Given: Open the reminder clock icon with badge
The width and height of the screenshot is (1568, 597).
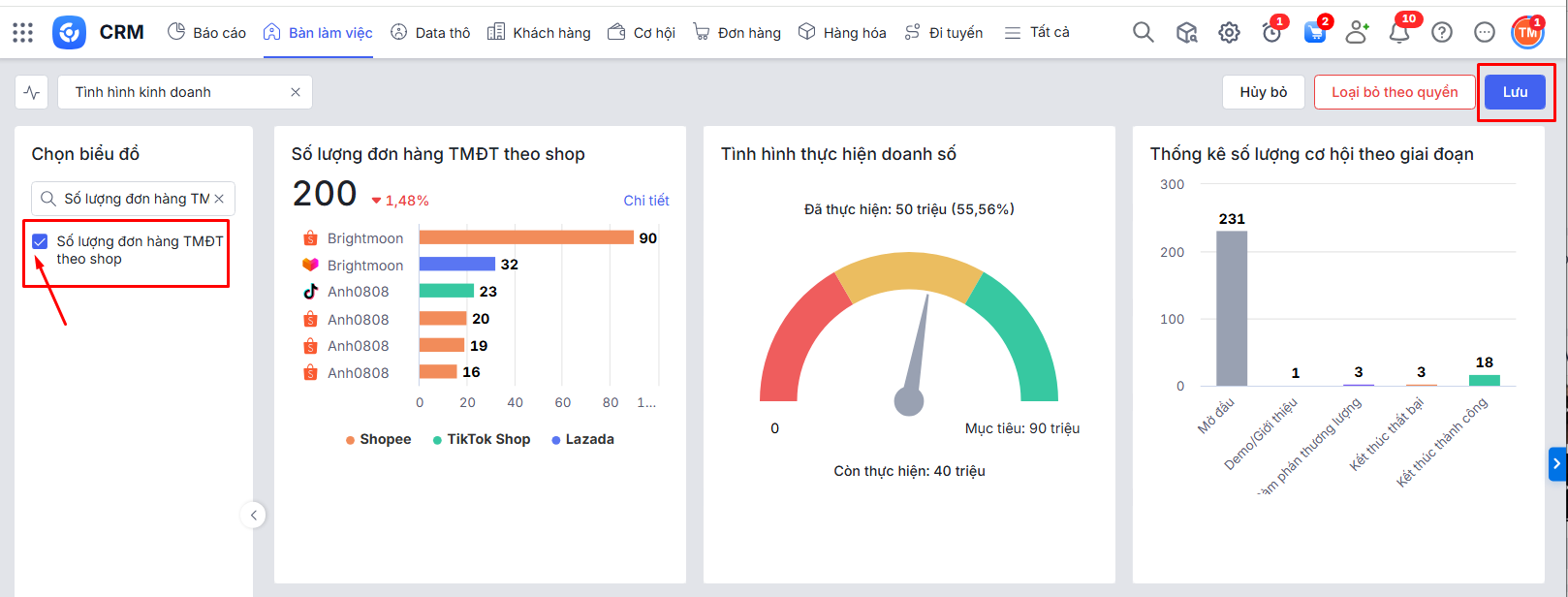Looking at the screenshot, I should pos(1271,33).
